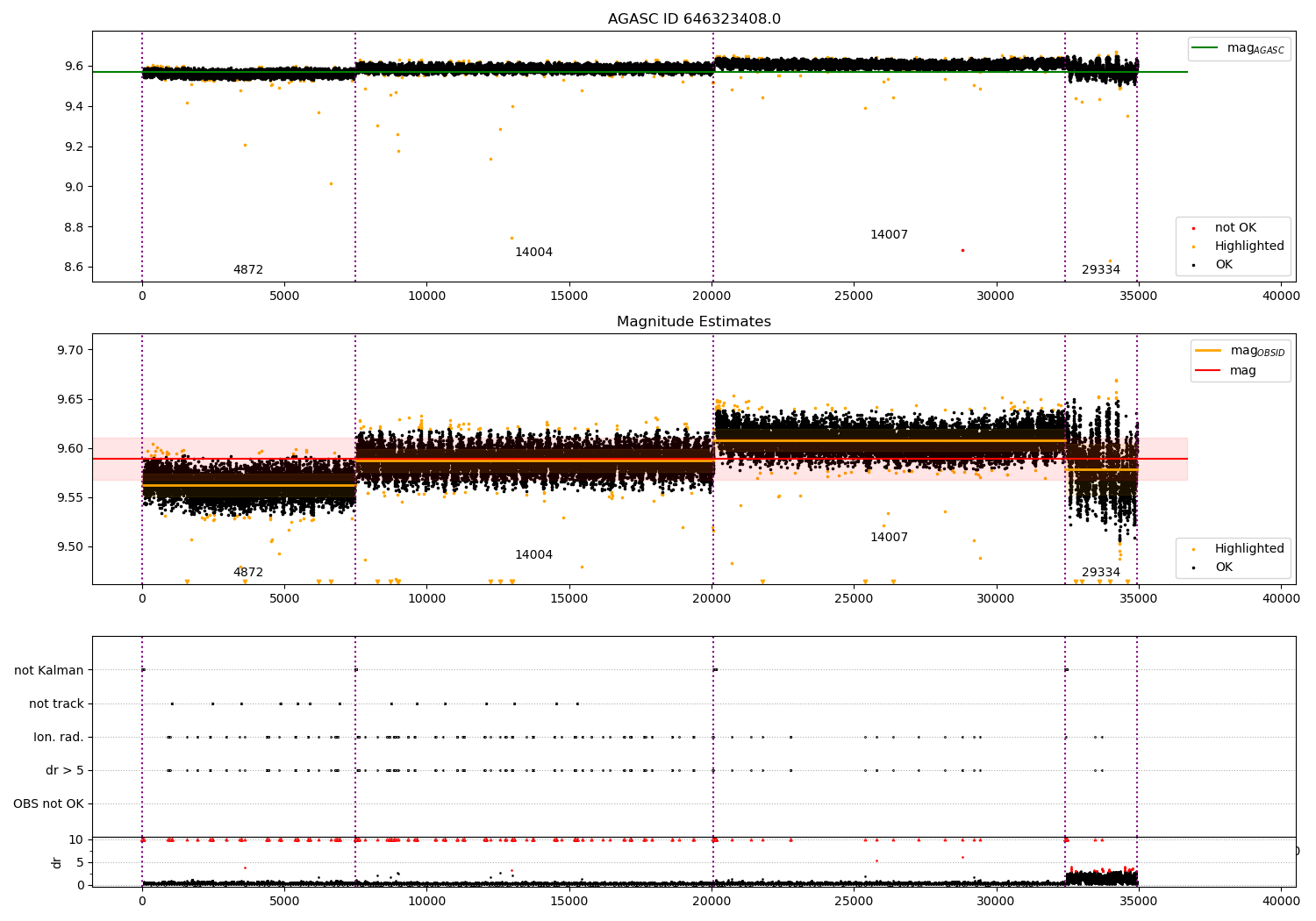Click the 15000 x-axis tick in middle plot
The width and height of the screenshot is (1316, 921).
569,599
